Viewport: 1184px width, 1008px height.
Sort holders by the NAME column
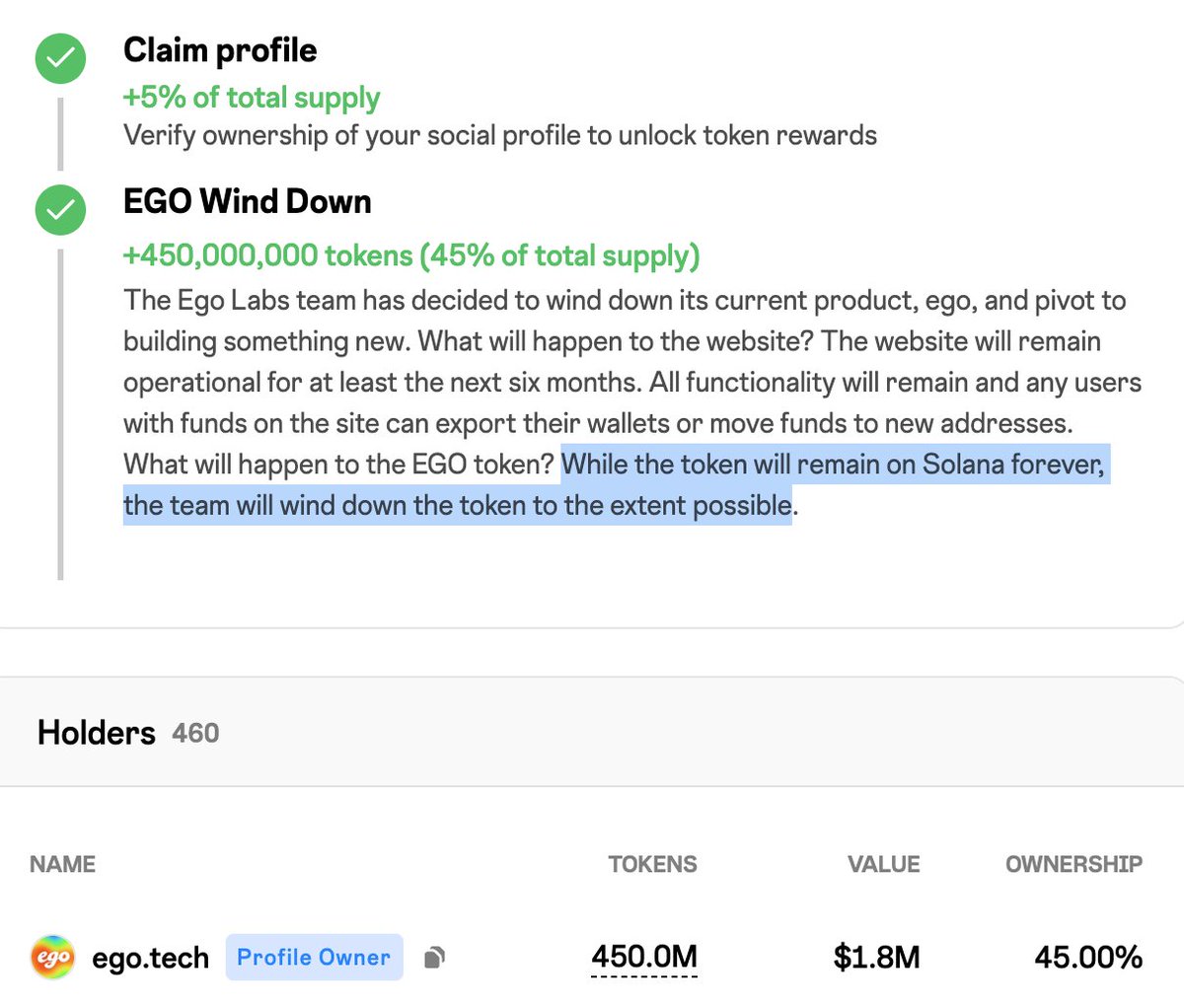coord(62,864)
